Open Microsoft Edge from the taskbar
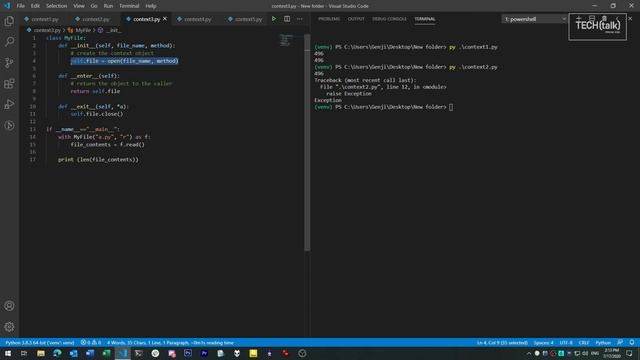The height and width of the screenshot is (360, 640). 57,353
